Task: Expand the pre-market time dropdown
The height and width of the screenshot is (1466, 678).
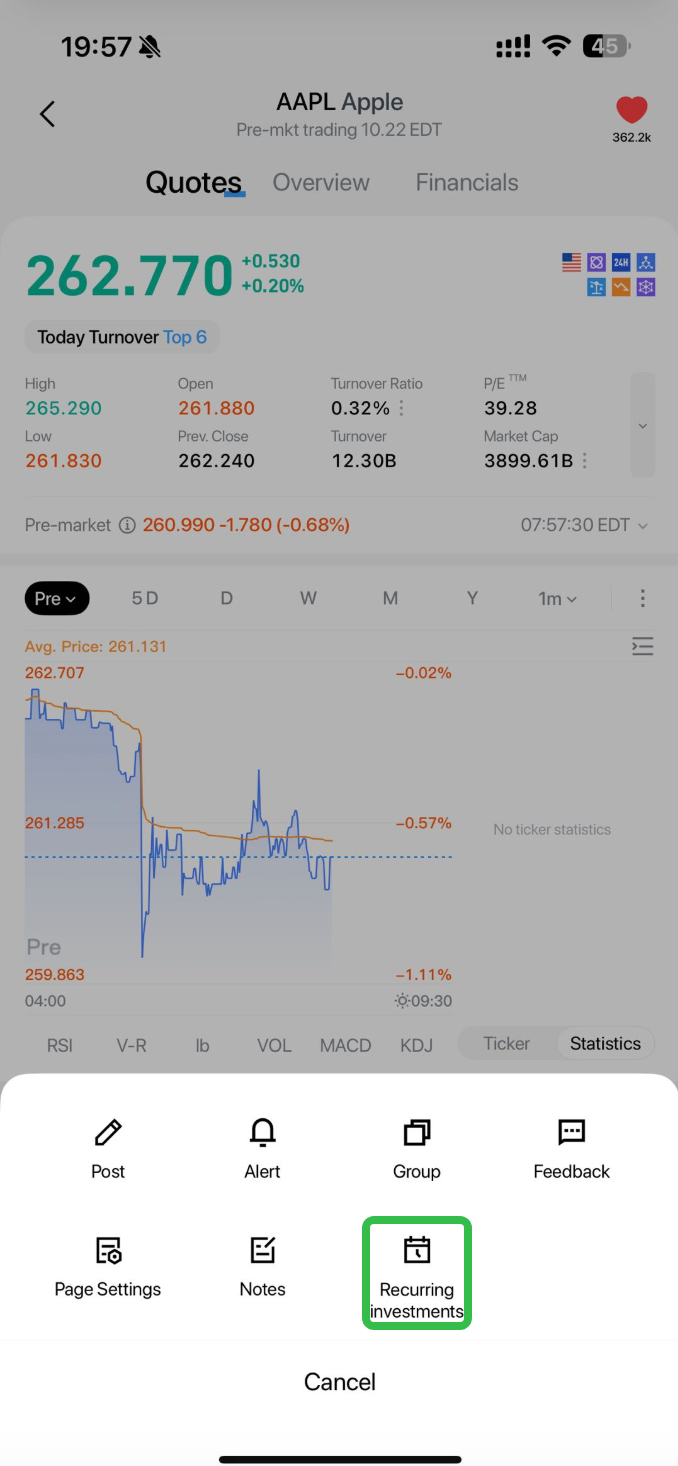Action: pyautogui.click(x=584, y=525)
